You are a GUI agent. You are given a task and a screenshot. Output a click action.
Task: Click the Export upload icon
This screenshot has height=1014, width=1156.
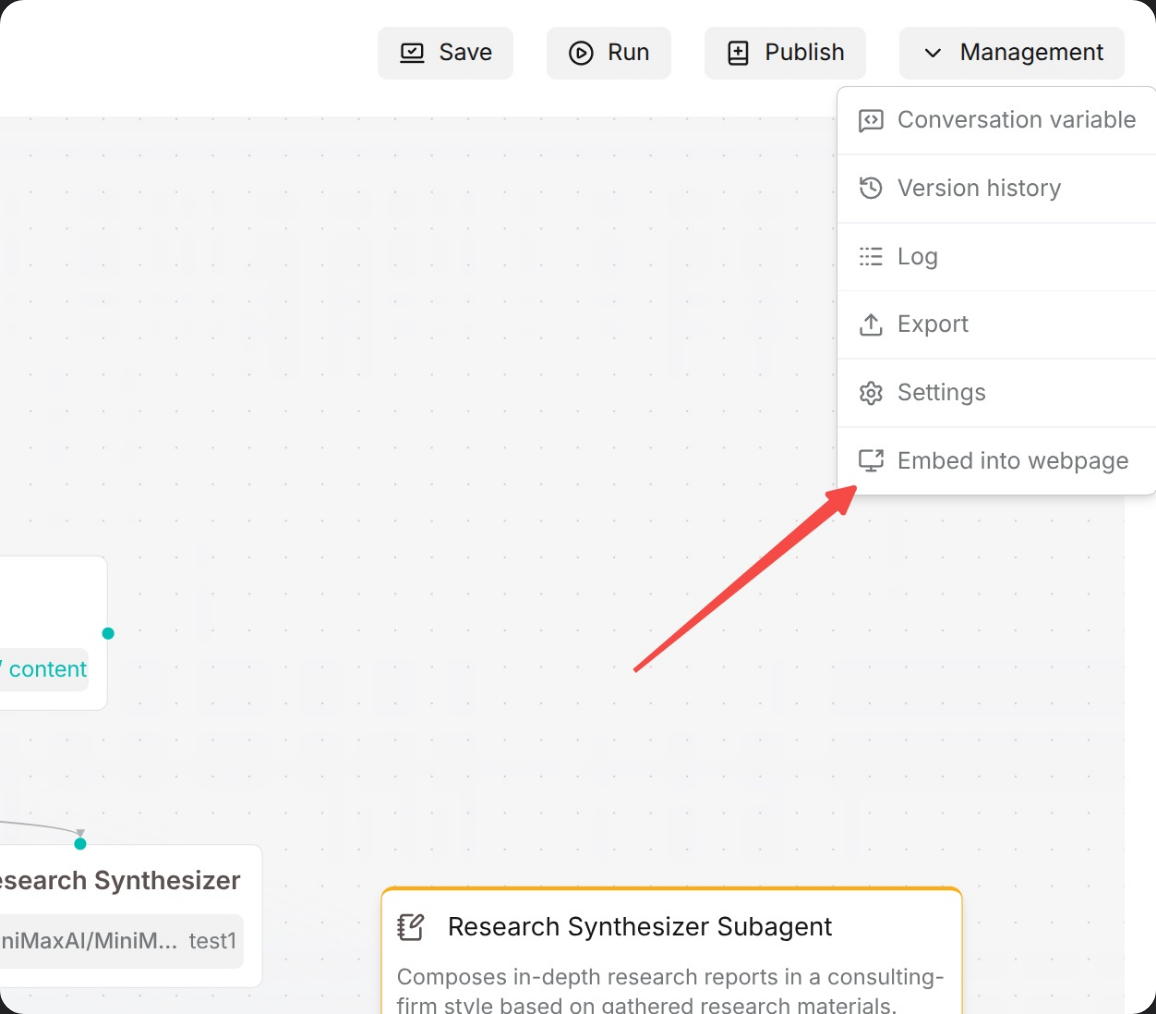point(871,324)
